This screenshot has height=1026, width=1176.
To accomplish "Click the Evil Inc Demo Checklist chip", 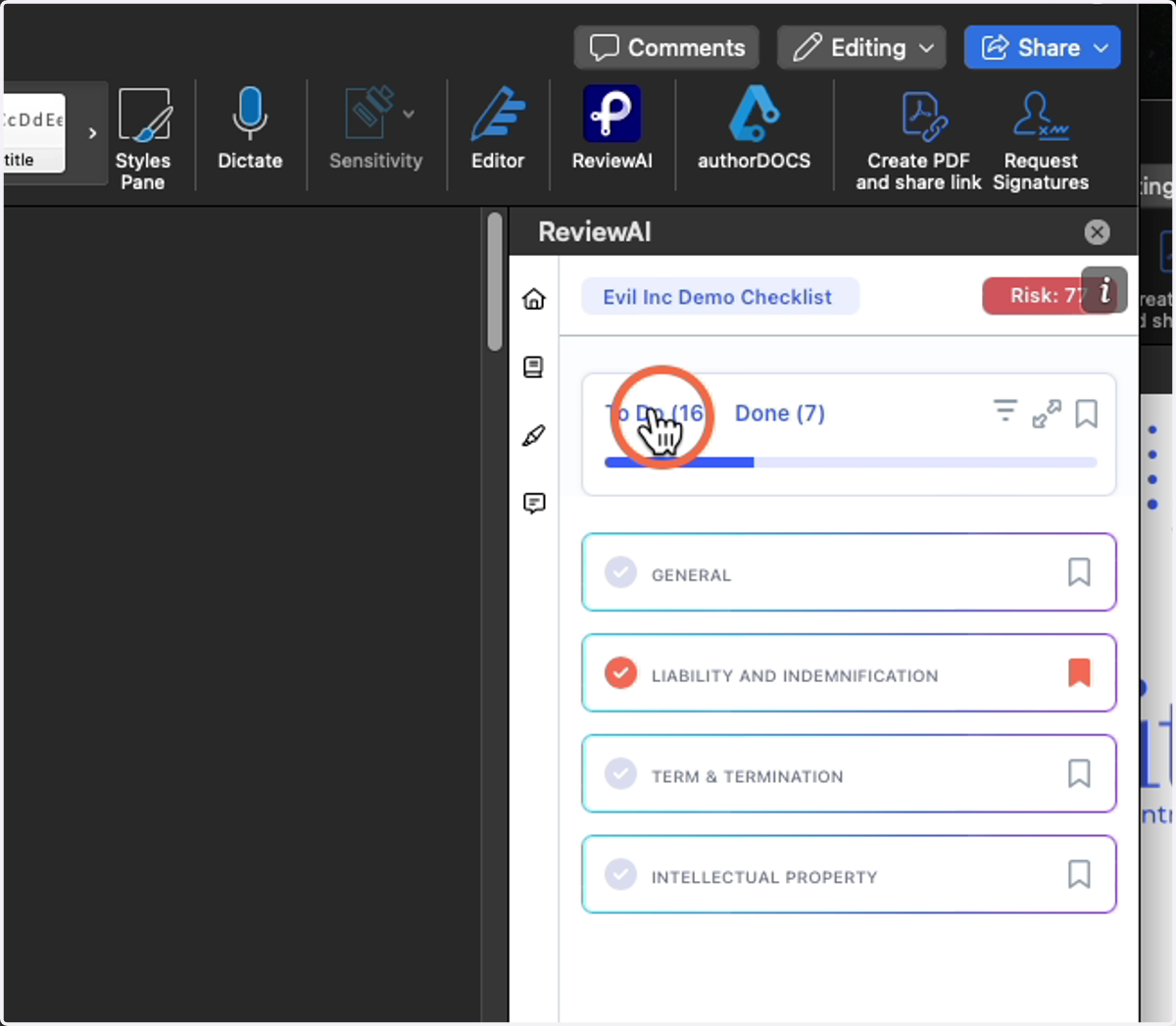I will point(720,297).
